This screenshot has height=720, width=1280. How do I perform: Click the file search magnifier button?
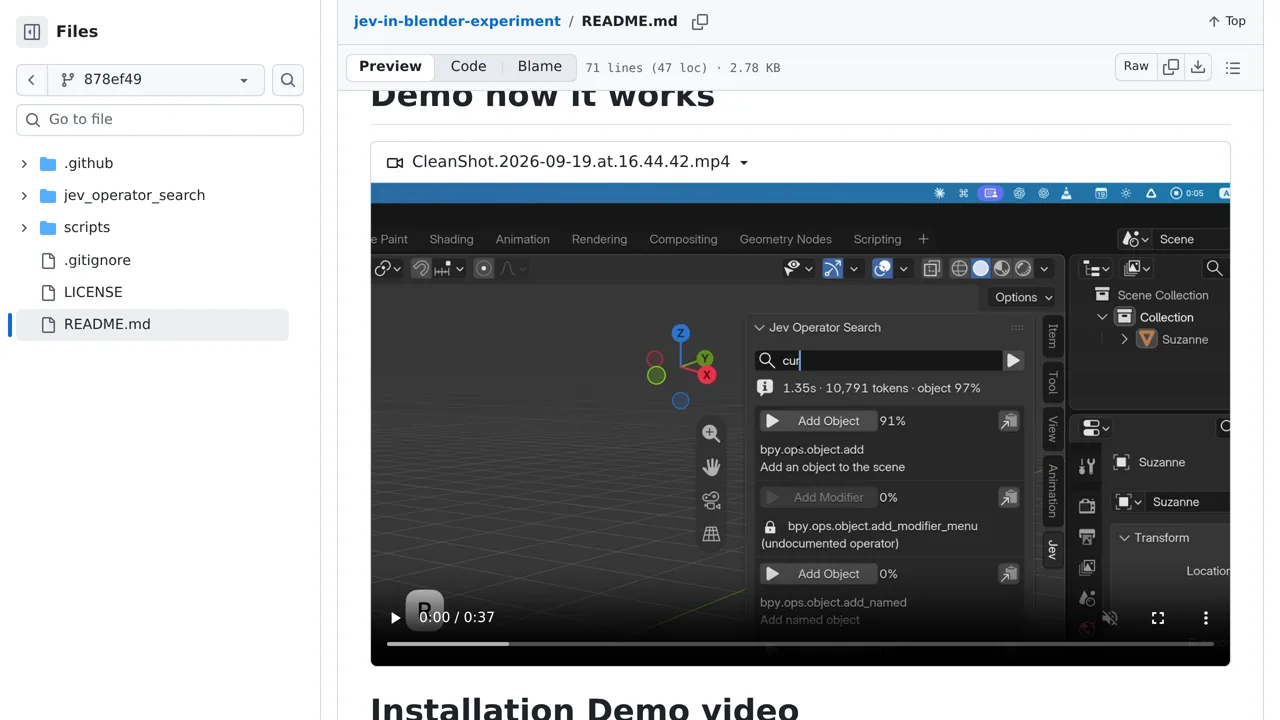(x=288, y=80)
